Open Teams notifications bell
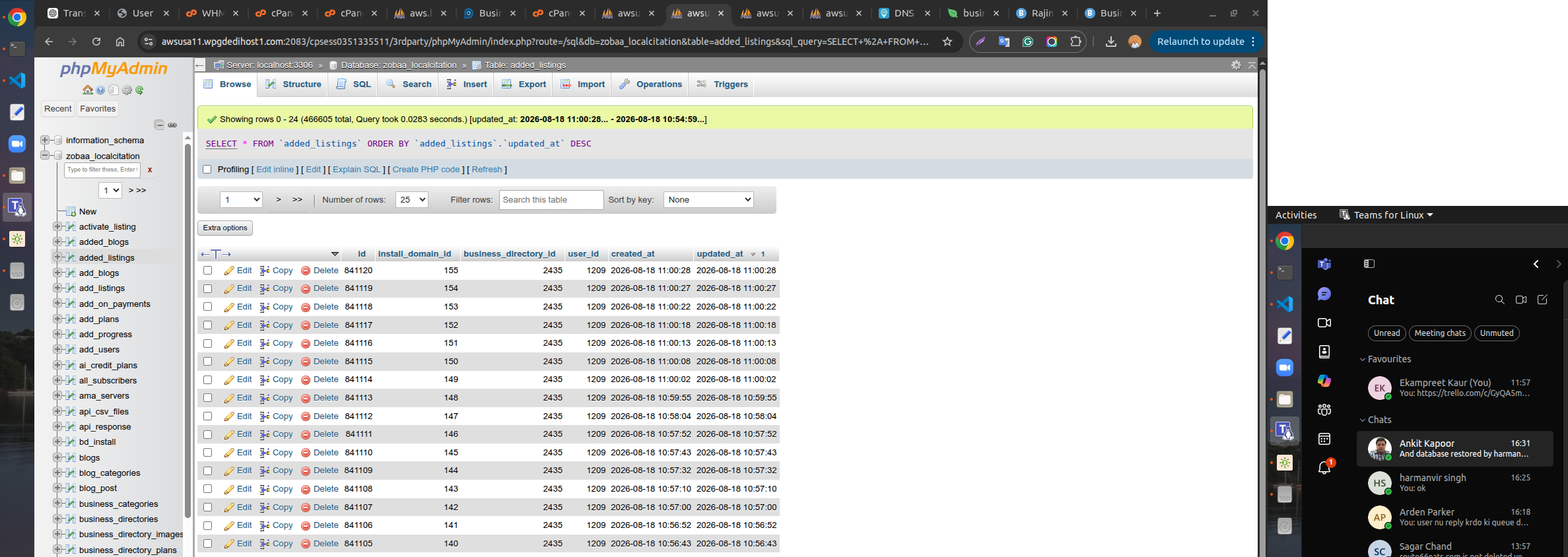Screen dimensions: 1568x557 [1324, 468]
